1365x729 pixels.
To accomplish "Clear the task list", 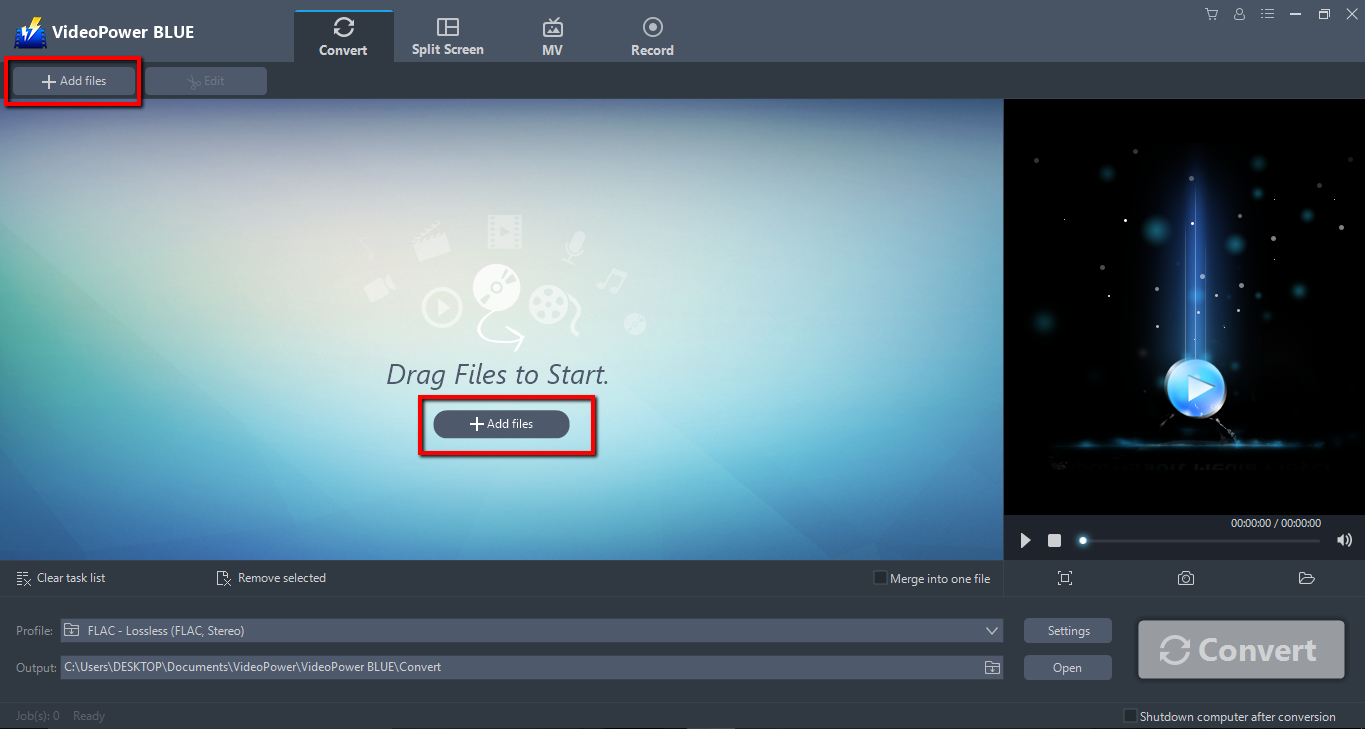I will pyautogui.click(x=60, y=578).
